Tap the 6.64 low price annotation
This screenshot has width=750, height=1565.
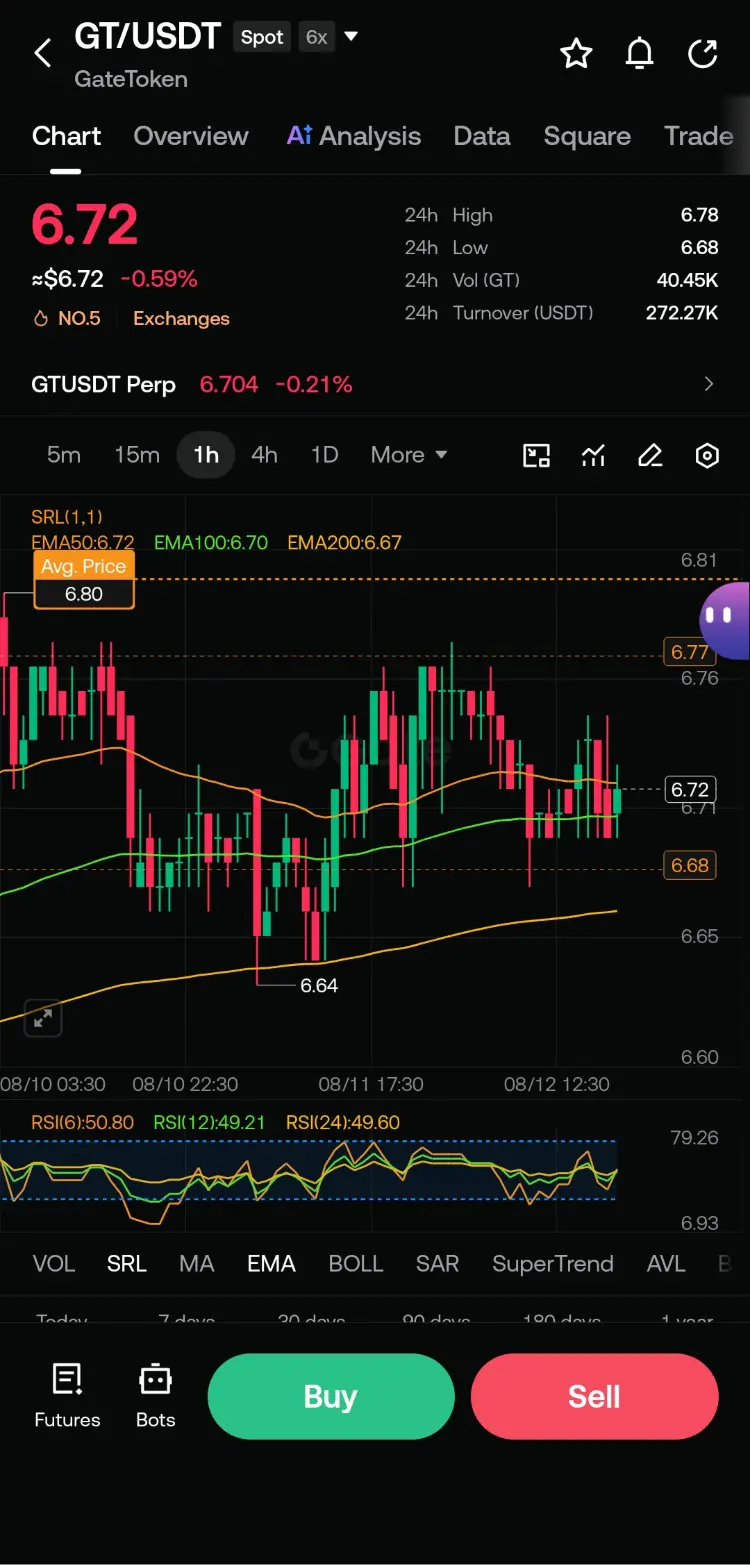(319, 985)
